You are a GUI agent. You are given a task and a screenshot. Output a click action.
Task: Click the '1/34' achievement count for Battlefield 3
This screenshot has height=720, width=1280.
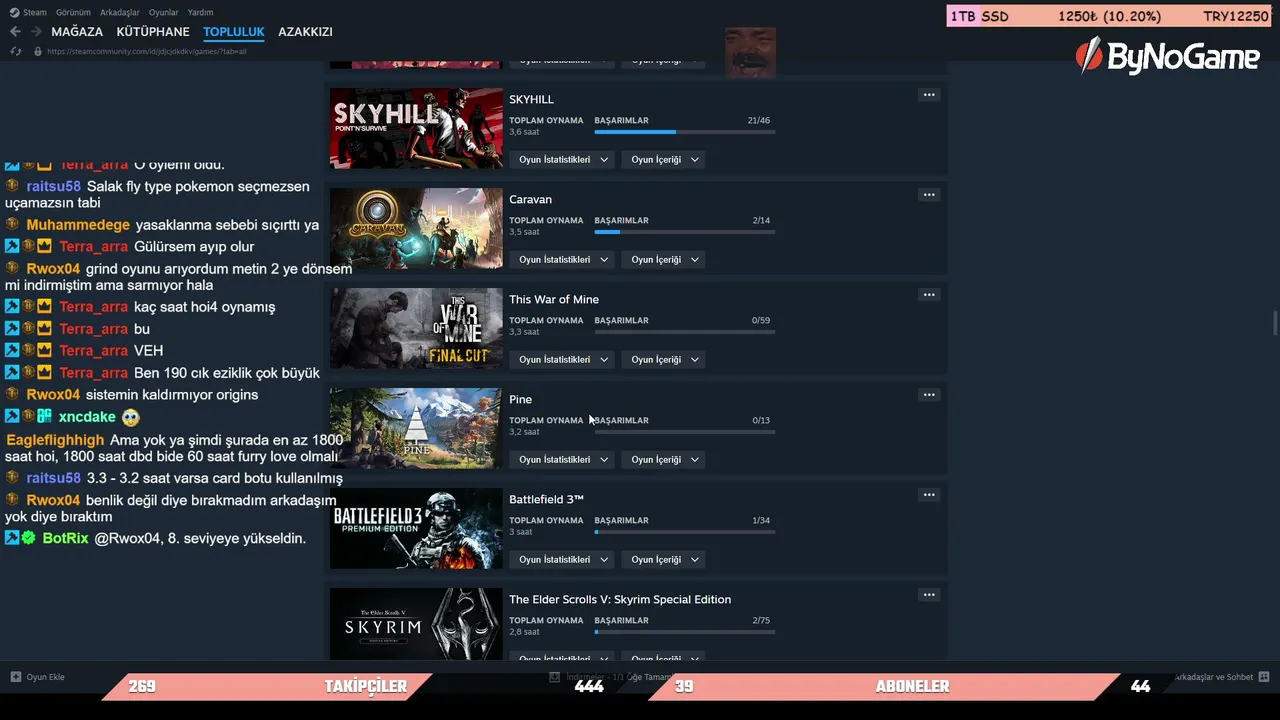pyautogui.click(x=761, y=521)
